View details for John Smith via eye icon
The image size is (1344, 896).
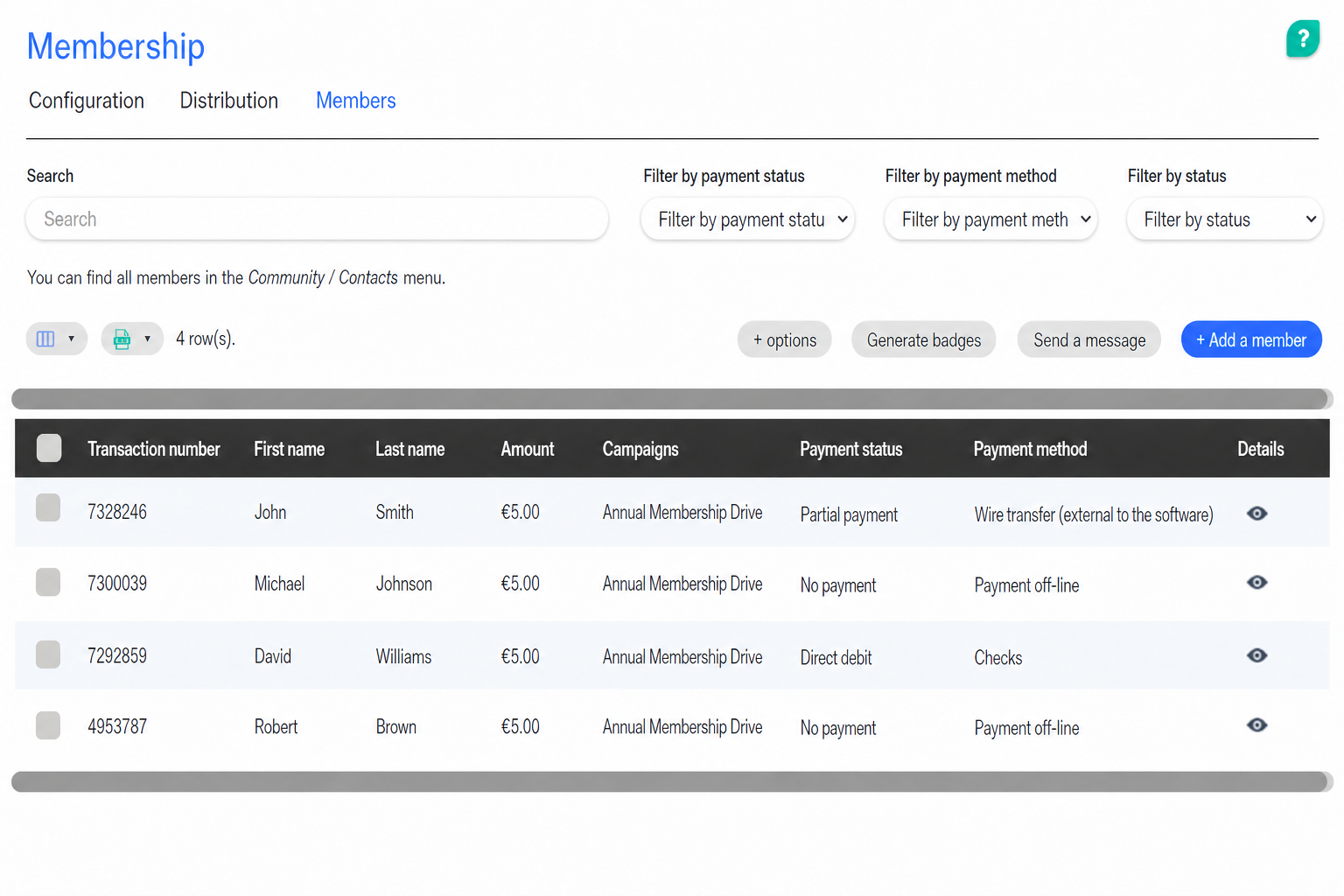(x=1256, y=514)
